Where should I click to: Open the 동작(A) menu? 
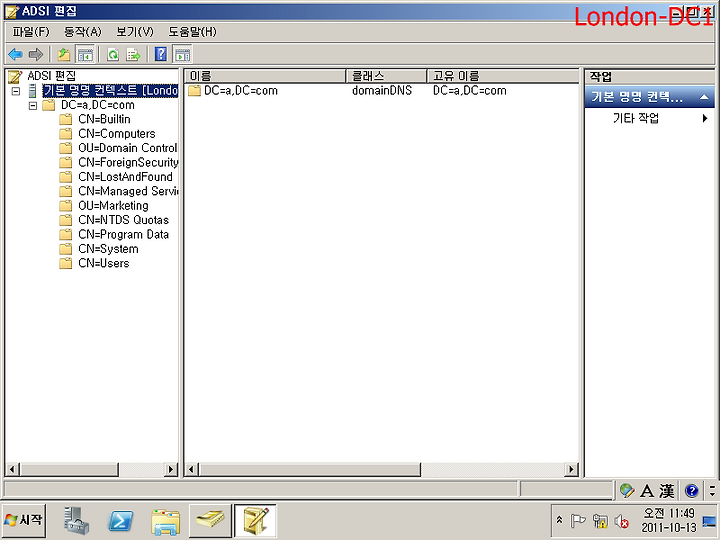(x=83, y=32)
